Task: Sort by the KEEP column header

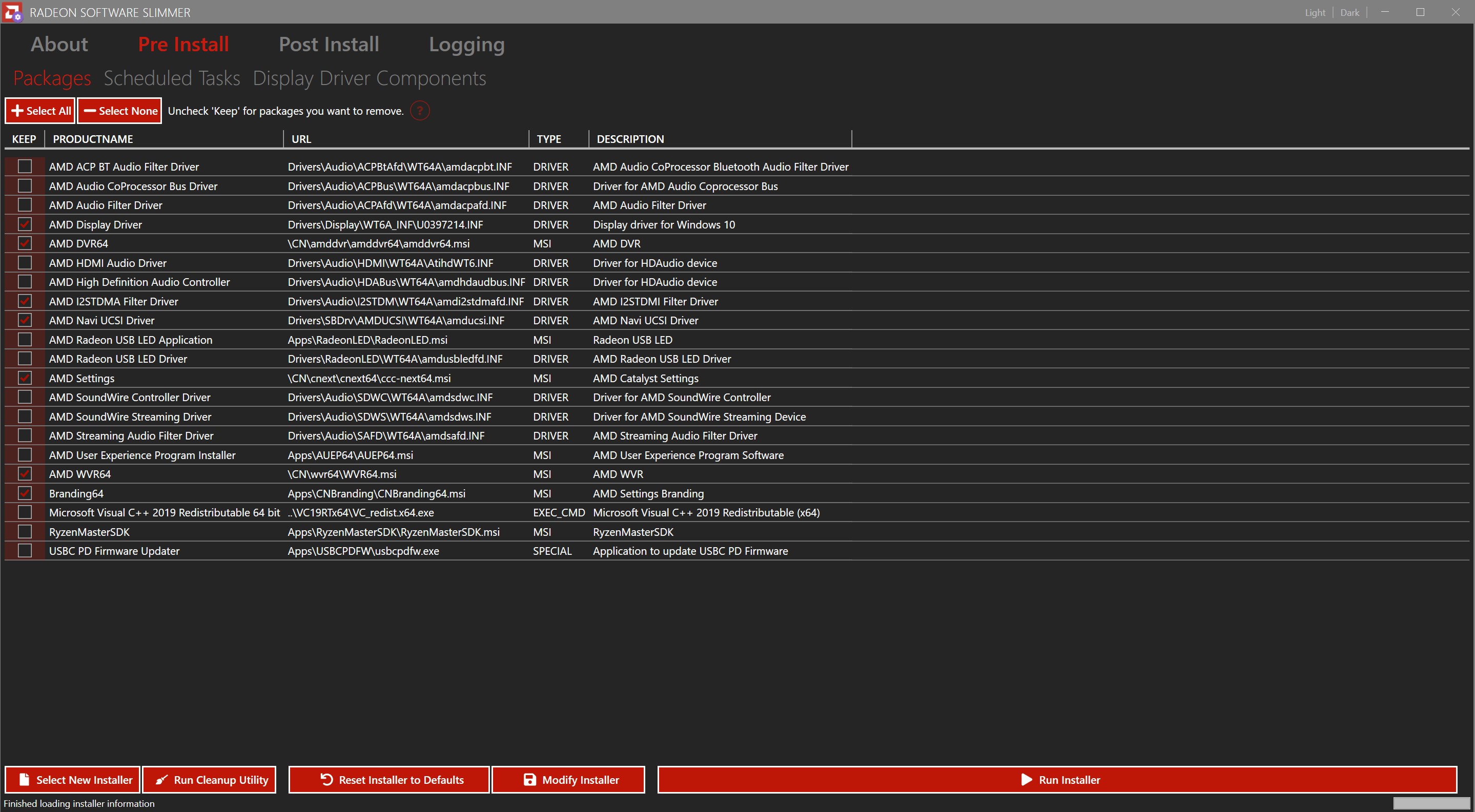Action: (x=24, y=139)
